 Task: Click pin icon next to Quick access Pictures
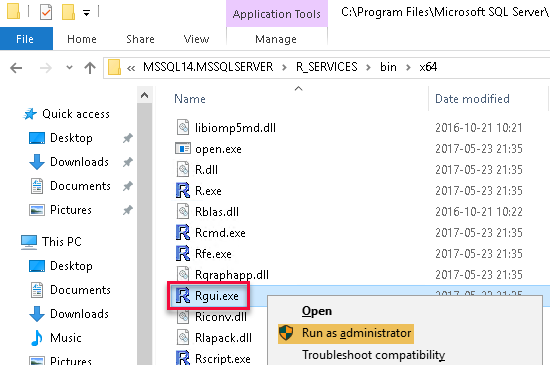tap(128, 210)
